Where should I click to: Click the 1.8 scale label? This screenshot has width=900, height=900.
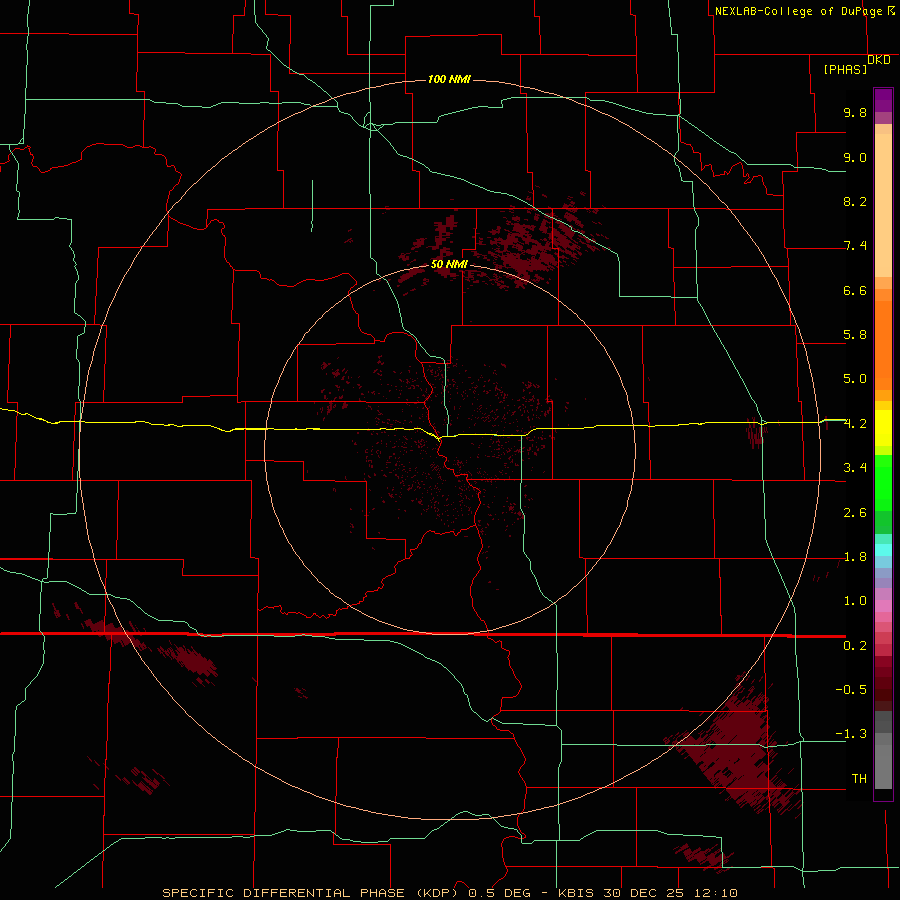coord(855,557)
